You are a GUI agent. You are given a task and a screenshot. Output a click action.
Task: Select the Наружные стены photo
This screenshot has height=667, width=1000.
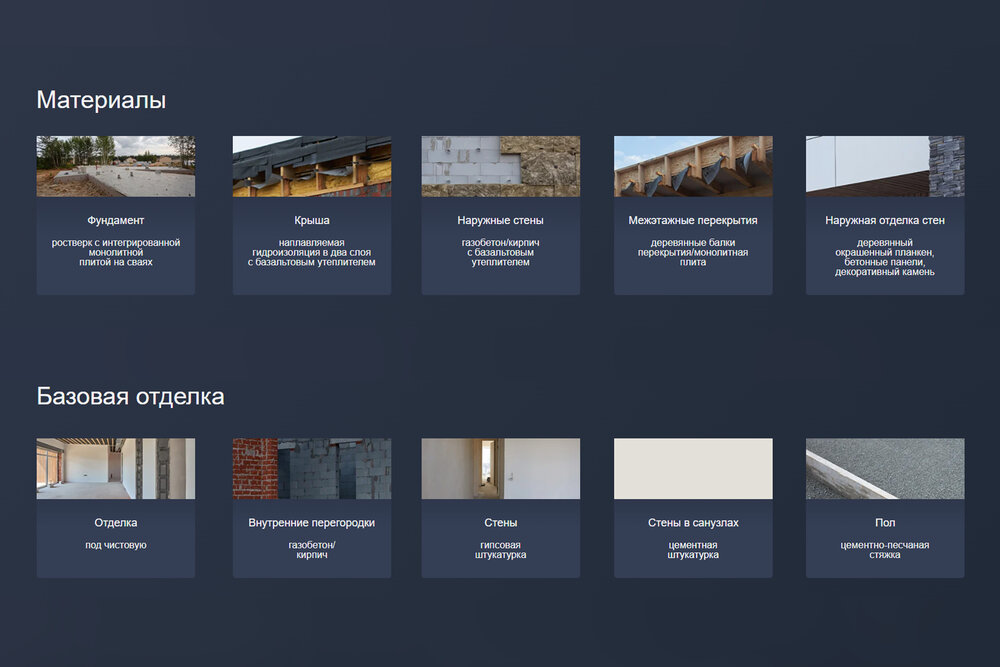[501, 166]
